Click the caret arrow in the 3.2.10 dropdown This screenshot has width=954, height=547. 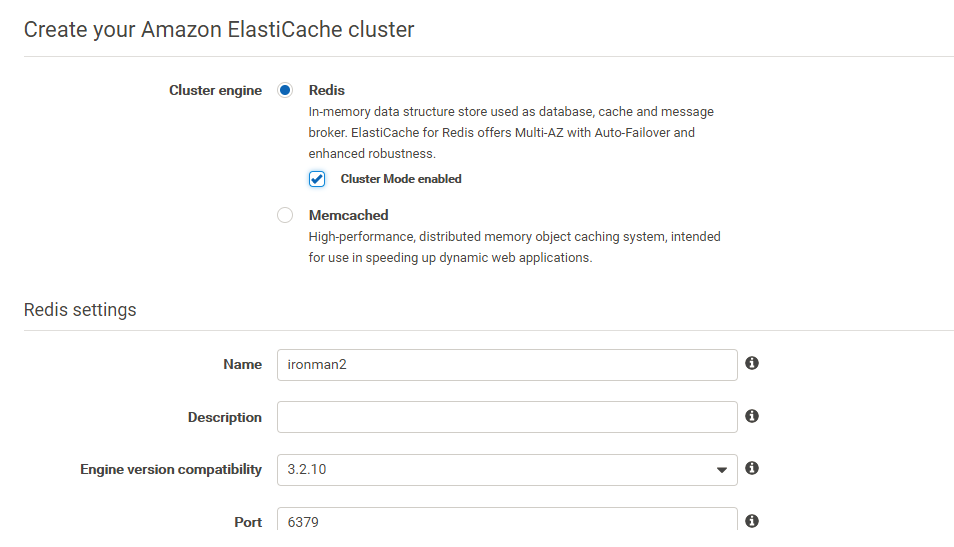[x=721, y=470]
